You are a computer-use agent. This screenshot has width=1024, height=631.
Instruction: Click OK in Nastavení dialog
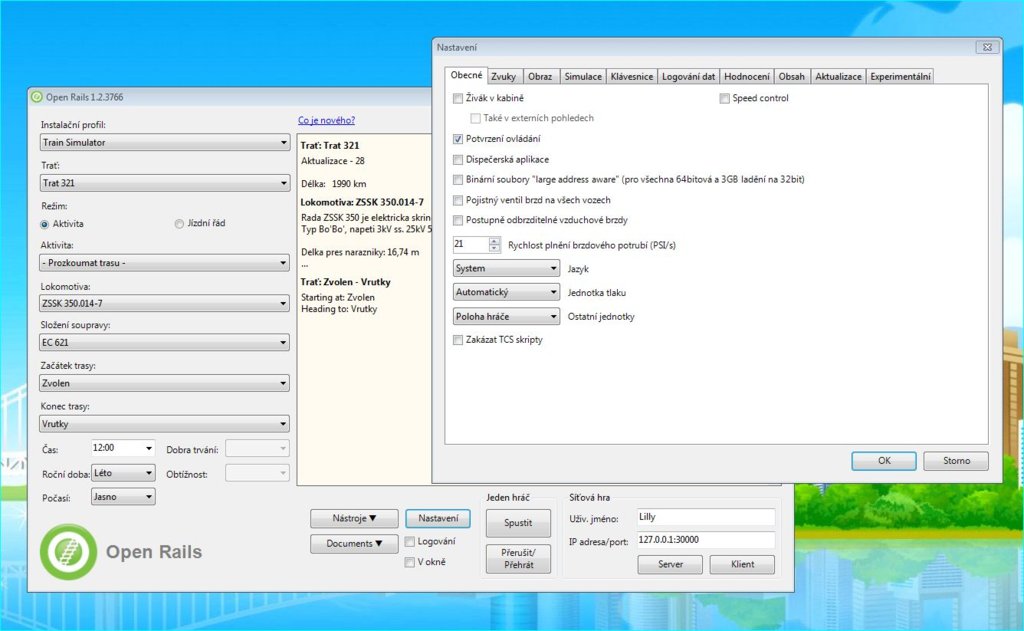884,461
